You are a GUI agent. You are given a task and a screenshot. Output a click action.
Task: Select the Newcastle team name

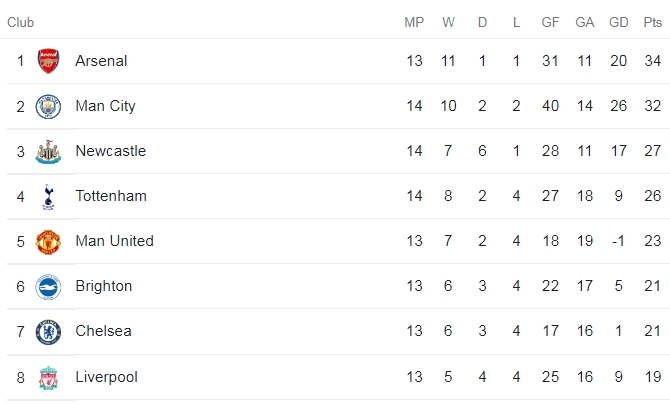tap(111, 151)
